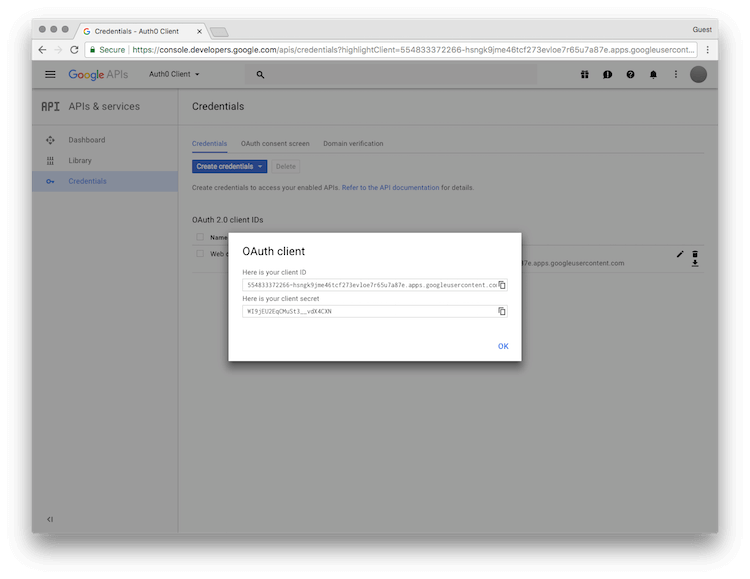Click the APIs & services header

click(104, 106)
